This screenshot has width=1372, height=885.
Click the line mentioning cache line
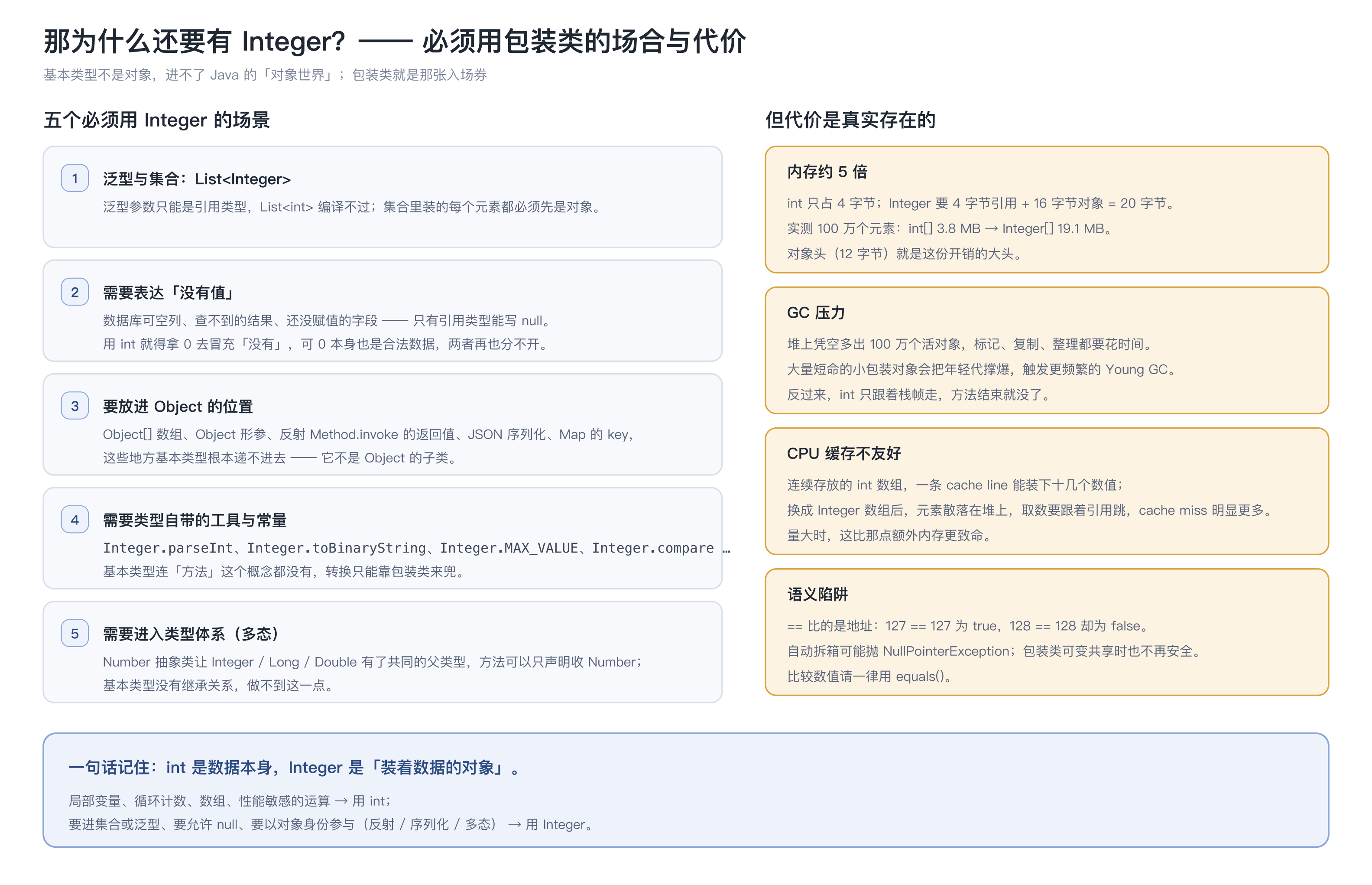point(956,485)
